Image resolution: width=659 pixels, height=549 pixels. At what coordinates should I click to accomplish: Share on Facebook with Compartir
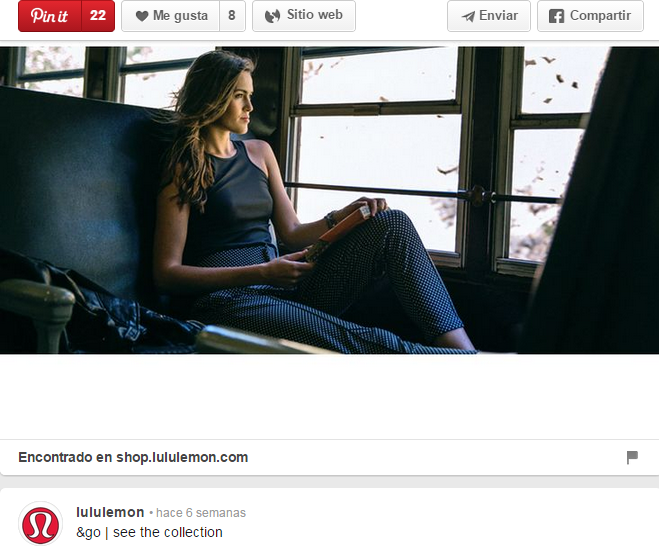point(590,16)
